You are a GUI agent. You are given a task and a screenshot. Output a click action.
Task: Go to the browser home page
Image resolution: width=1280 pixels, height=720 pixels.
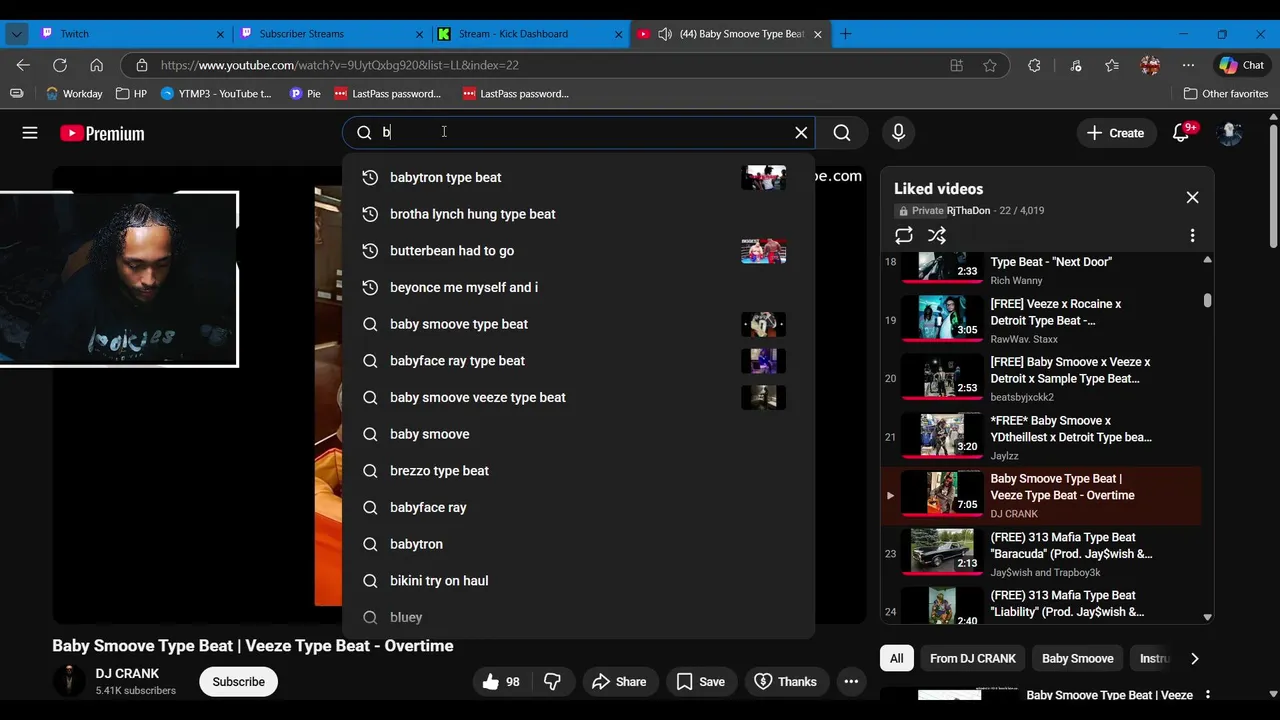point(96,65)
